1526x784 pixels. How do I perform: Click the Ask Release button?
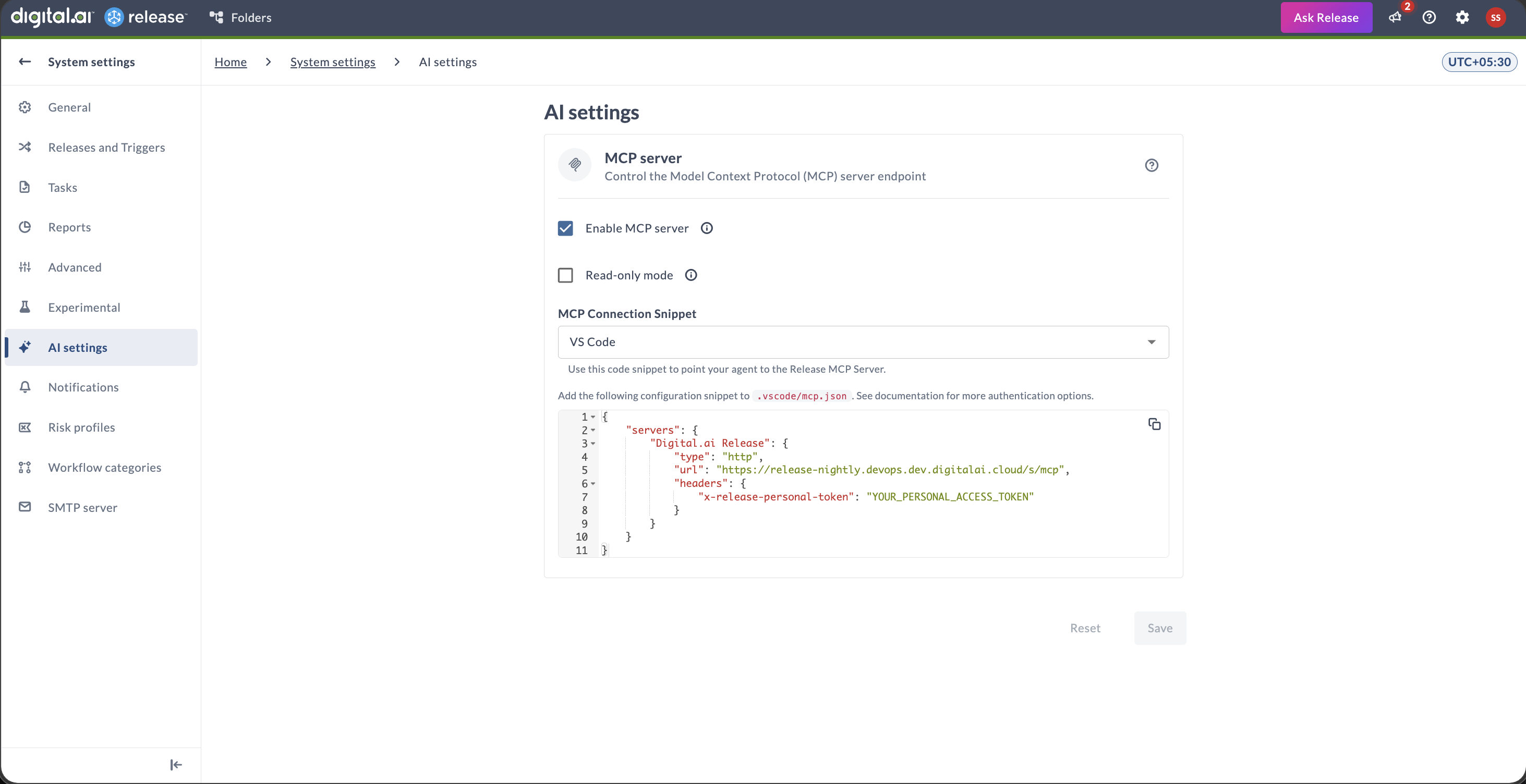pyautogui.click(x=1326, y=17)
